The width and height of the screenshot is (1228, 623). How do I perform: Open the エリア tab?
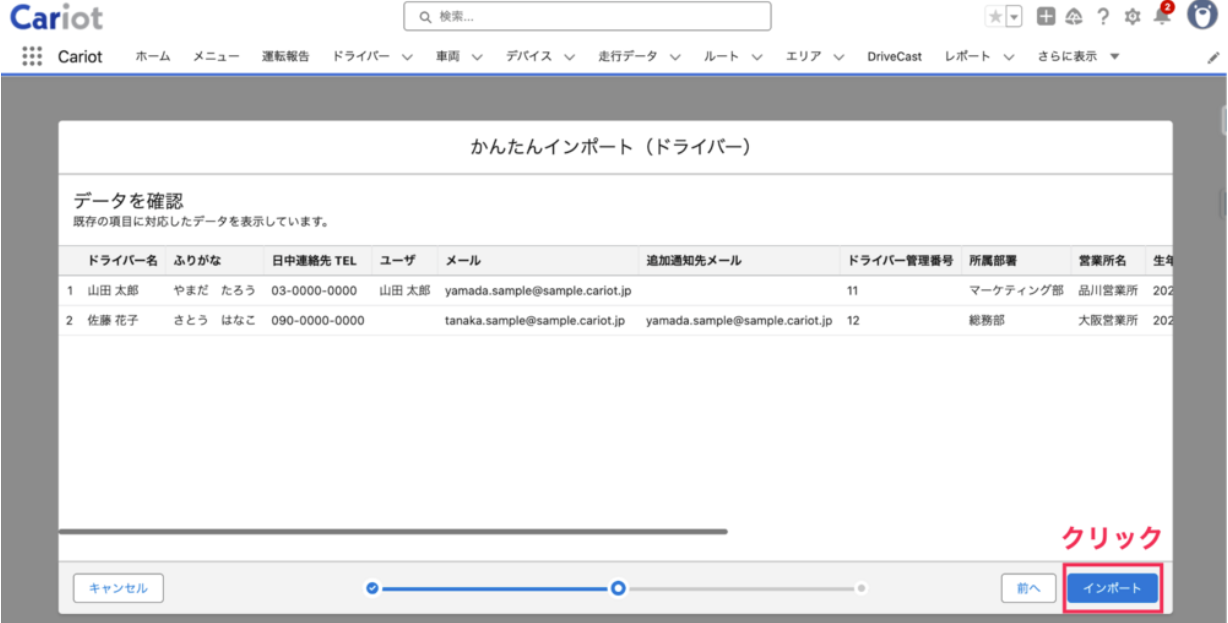pyautogui.click(x=804, y=57)
